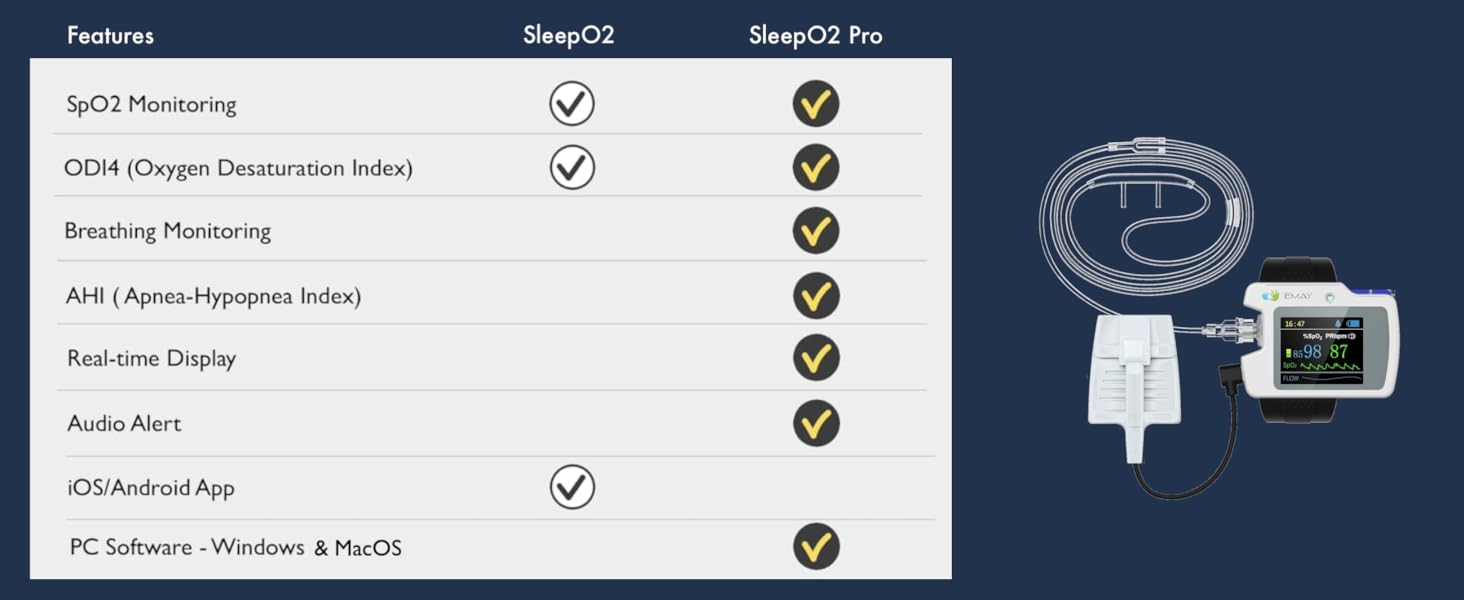This screenshot has height=600, width=1464.
Task: Click the ODI4 (Oxygen Desaturation Index) label
Action: (x=238, y=168)
